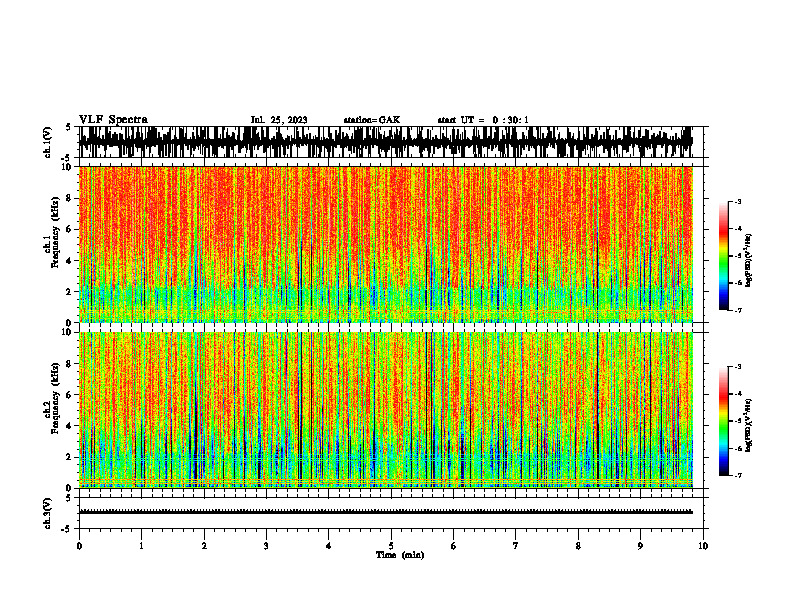Click the time axis tick label "6"
The width and height of the screenshot is (792, 612).
454,546
